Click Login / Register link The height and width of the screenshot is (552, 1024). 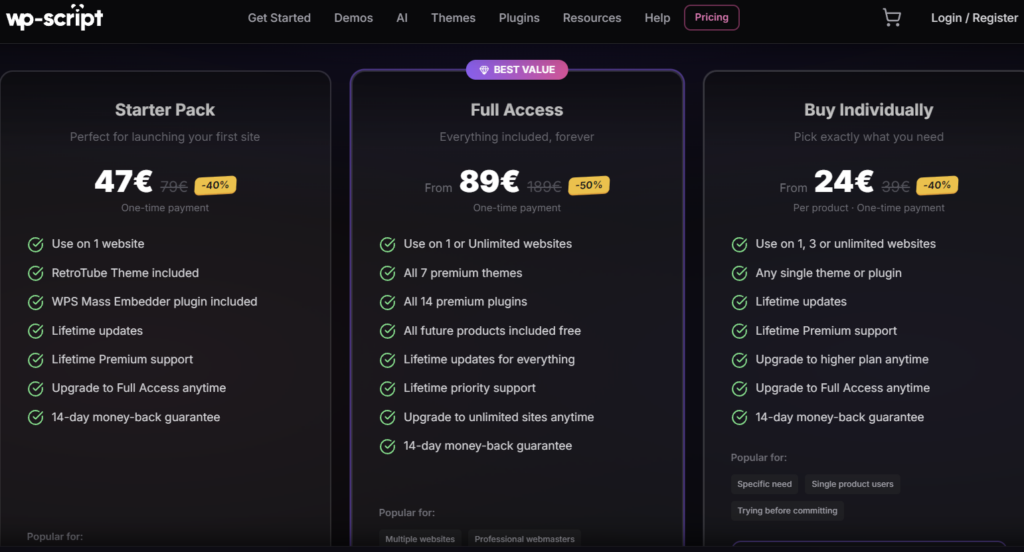pyautogui.click(x=974, y=18)
